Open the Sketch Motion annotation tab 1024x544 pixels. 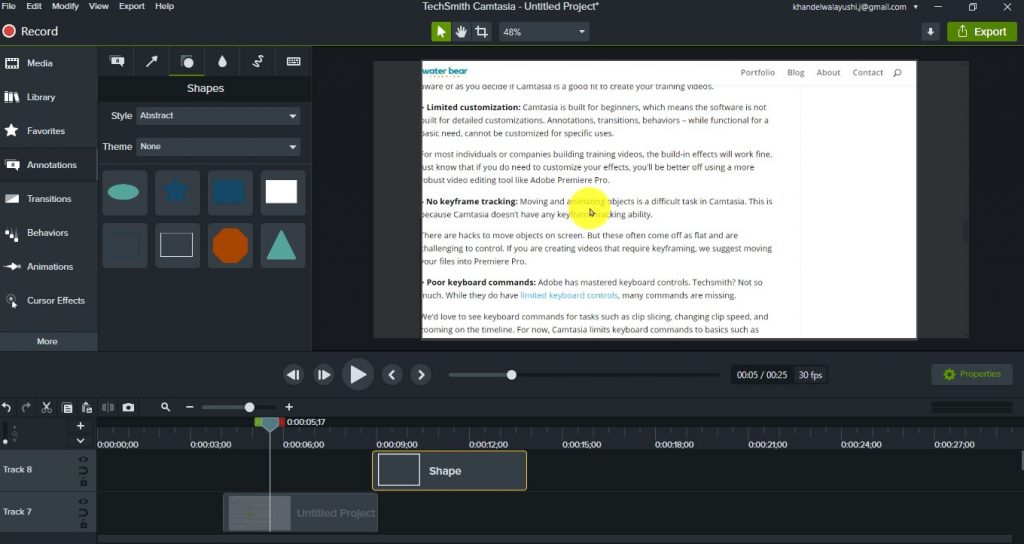point(258,61)
